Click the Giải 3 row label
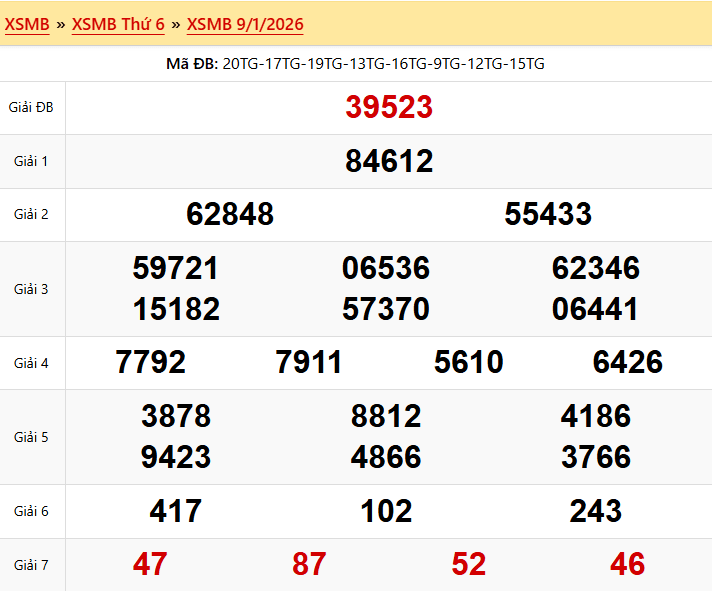Viewport: 712px width, 591px height. [31, 289]
